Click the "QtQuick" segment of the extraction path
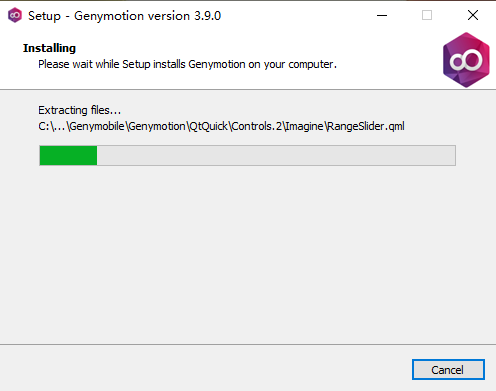This screenshot has width=496, height=391. pos(209,126)
